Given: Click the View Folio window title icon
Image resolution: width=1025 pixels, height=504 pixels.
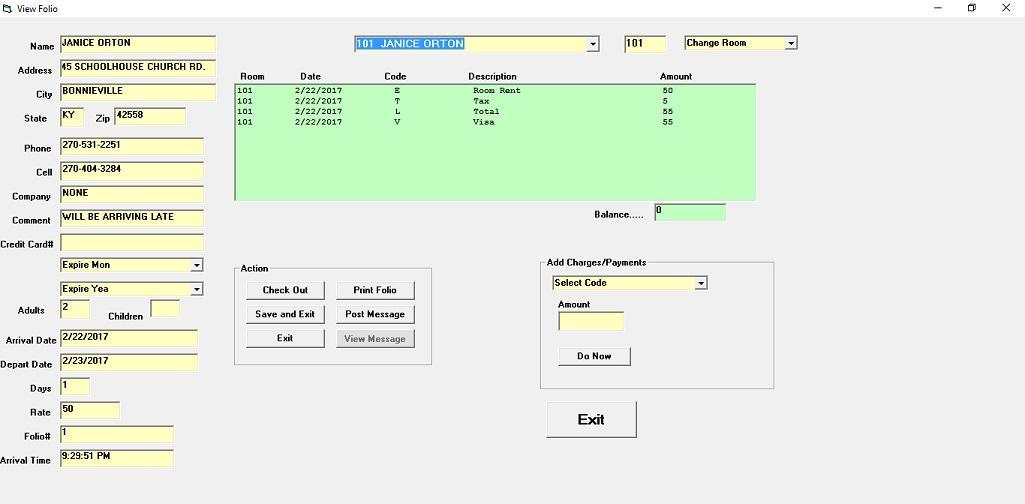Looking at the screenshot, I should pyautogui.click(x=7, y=8).
